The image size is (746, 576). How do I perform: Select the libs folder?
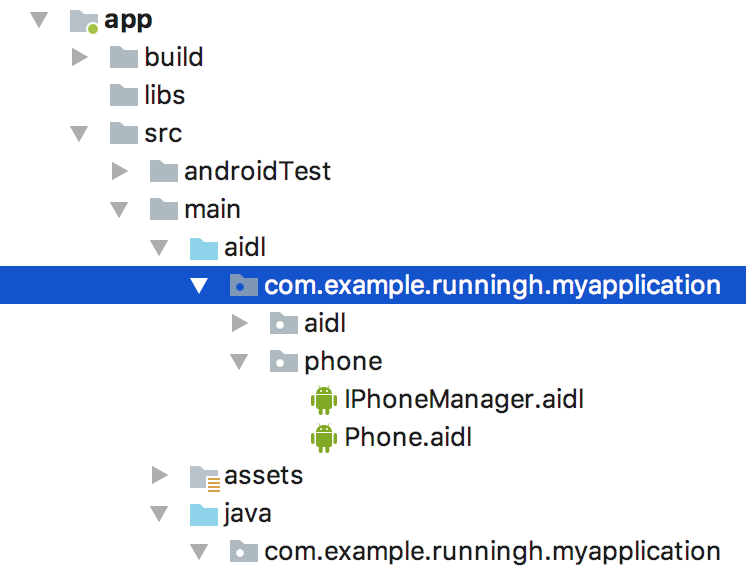point(165,95)
